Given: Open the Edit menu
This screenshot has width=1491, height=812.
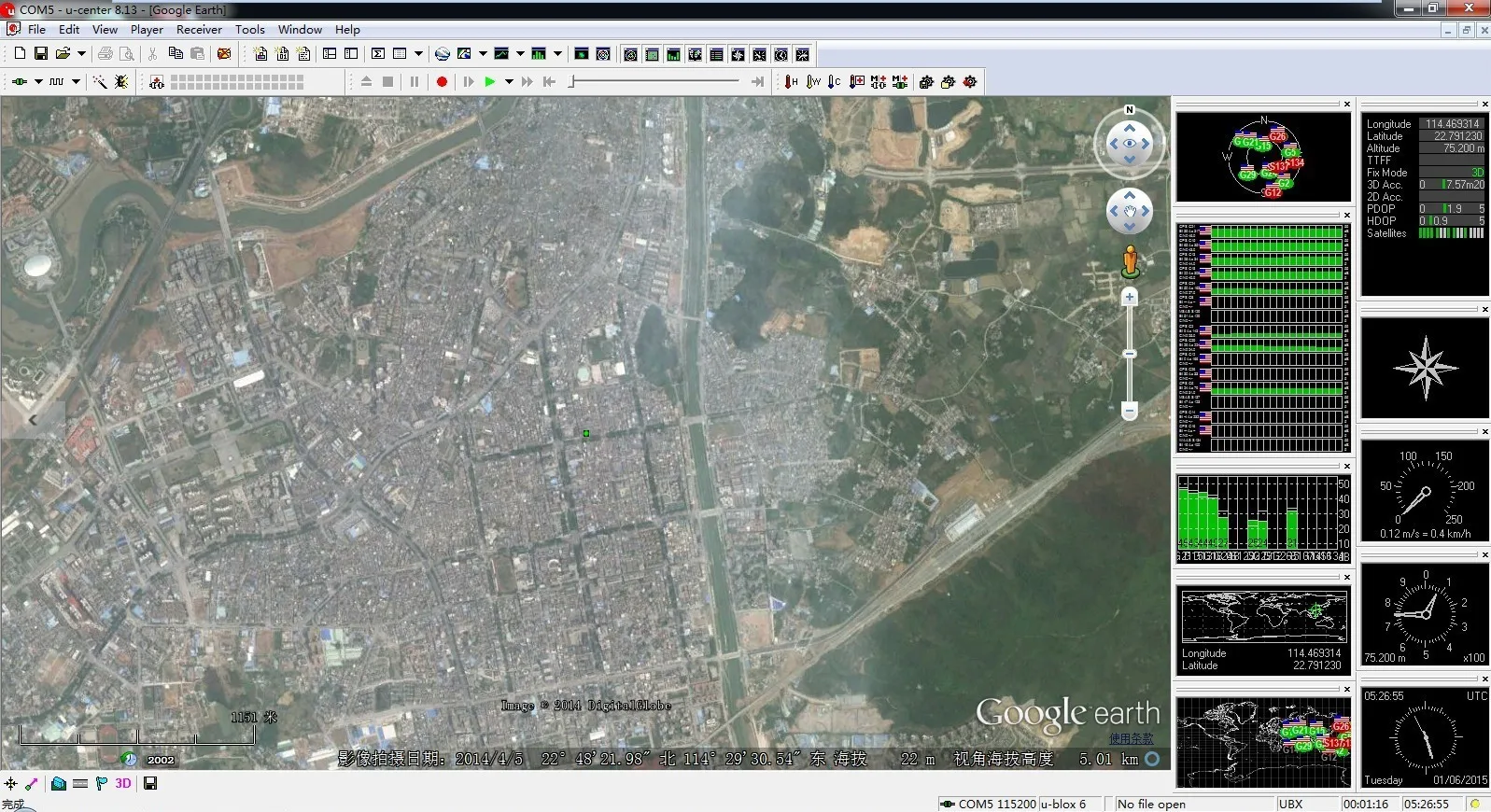Looking at the screenshot, I should (69, 30).
